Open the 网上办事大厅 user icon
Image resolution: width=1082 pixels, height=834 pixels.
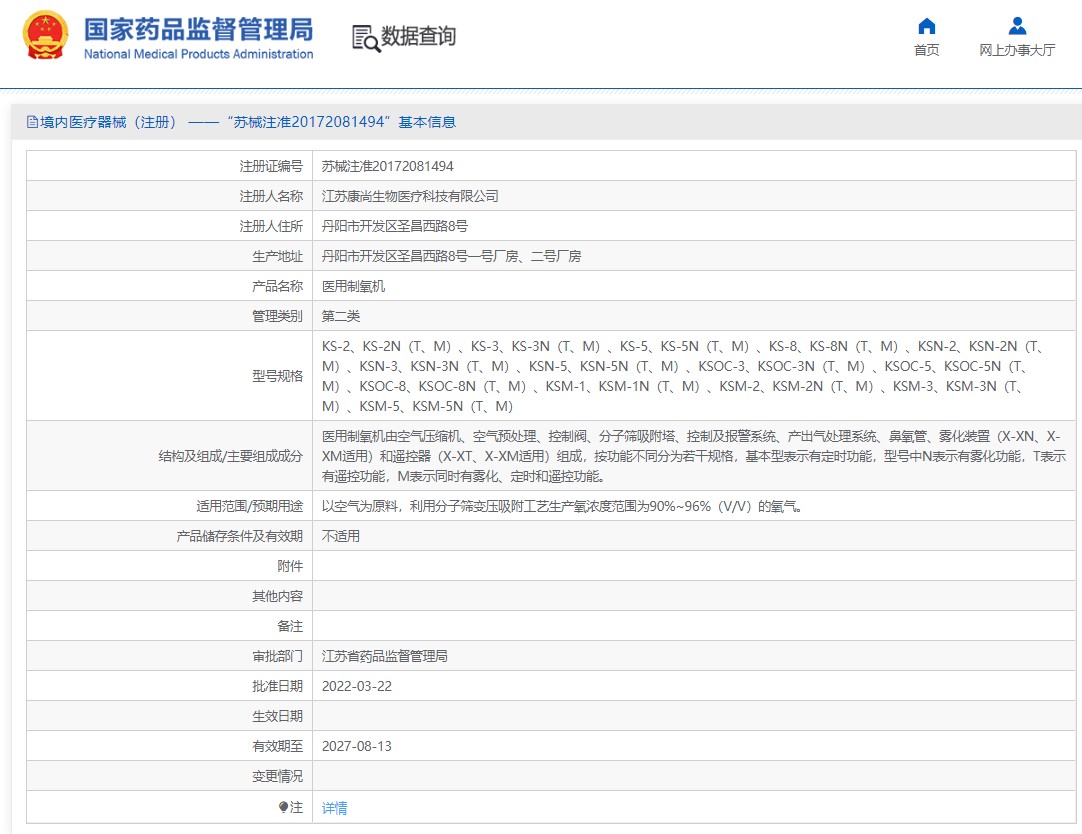coord(1017,26)
